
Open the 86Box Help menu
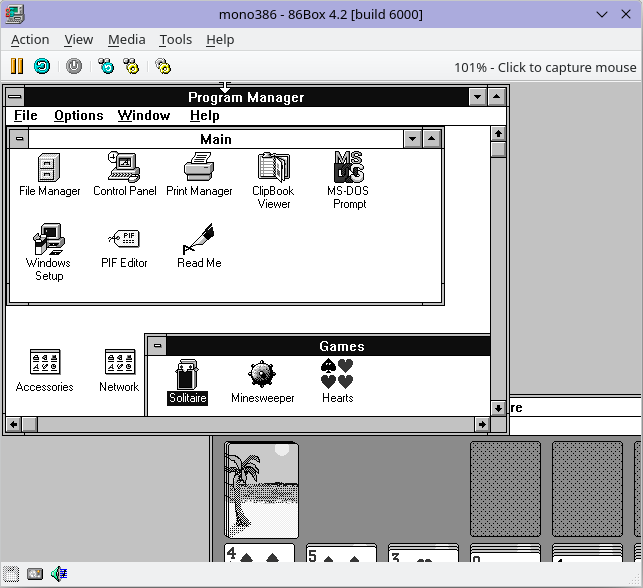pos(220,40)
